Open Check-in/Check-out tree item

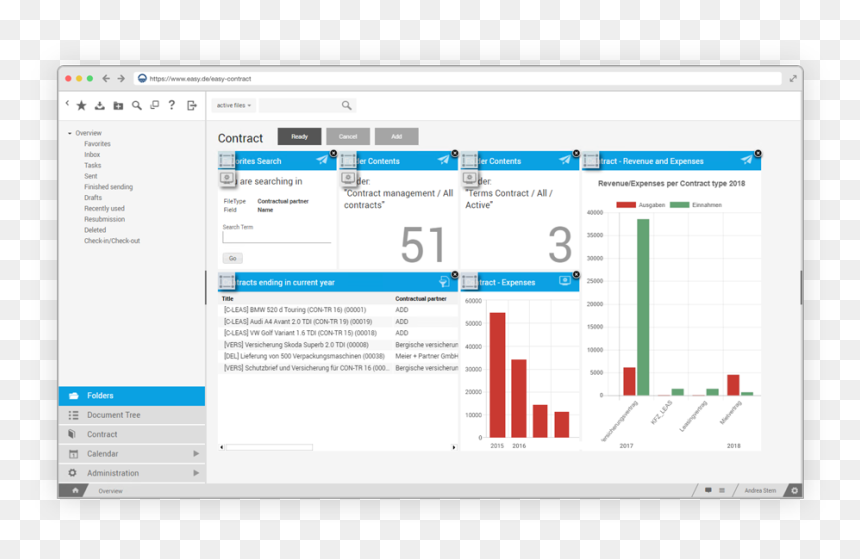coord(112,241)
